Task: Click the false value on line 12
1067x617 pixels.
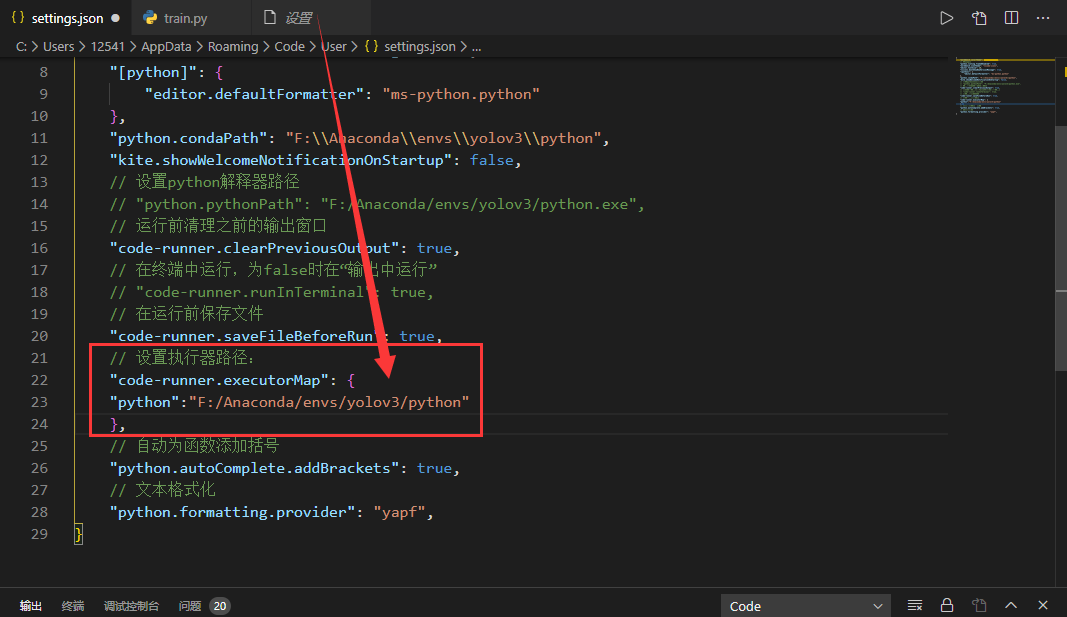Action: 491,160
